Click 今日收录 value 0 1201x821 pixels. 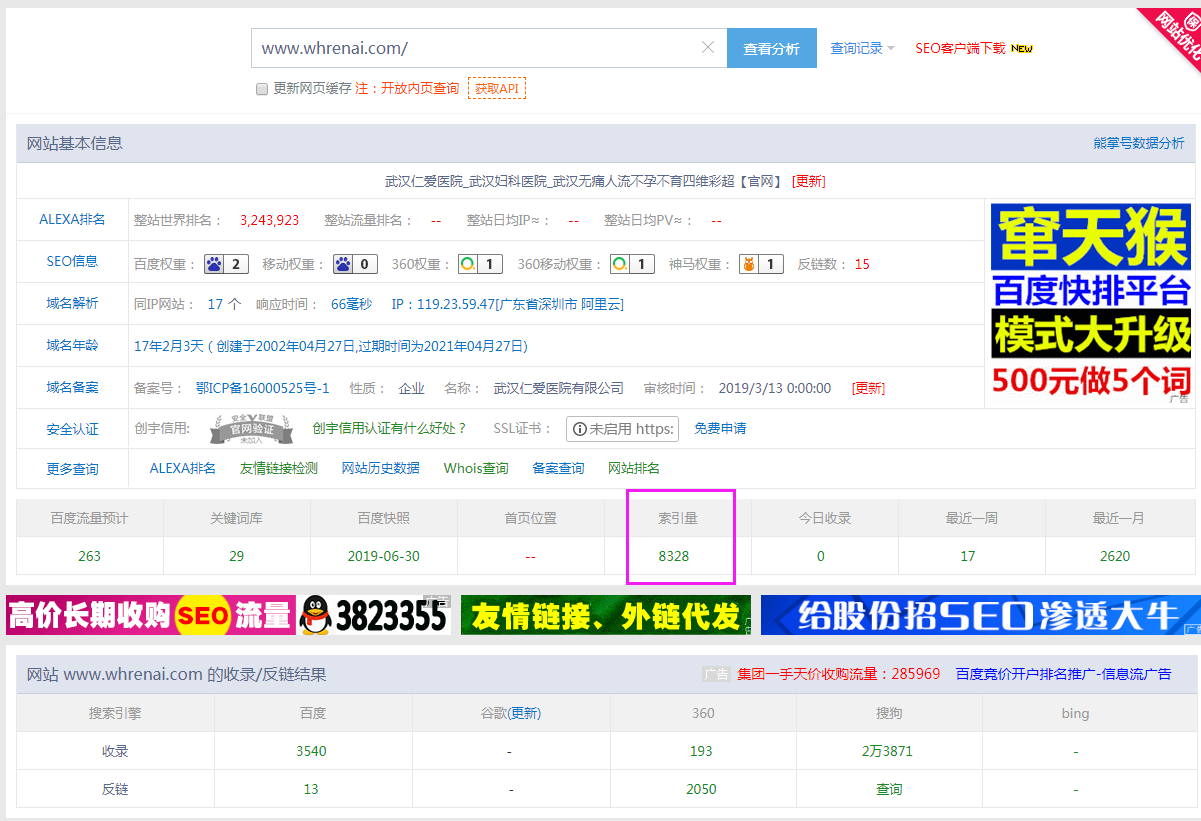pyautogui.click(x=820, y=556)
